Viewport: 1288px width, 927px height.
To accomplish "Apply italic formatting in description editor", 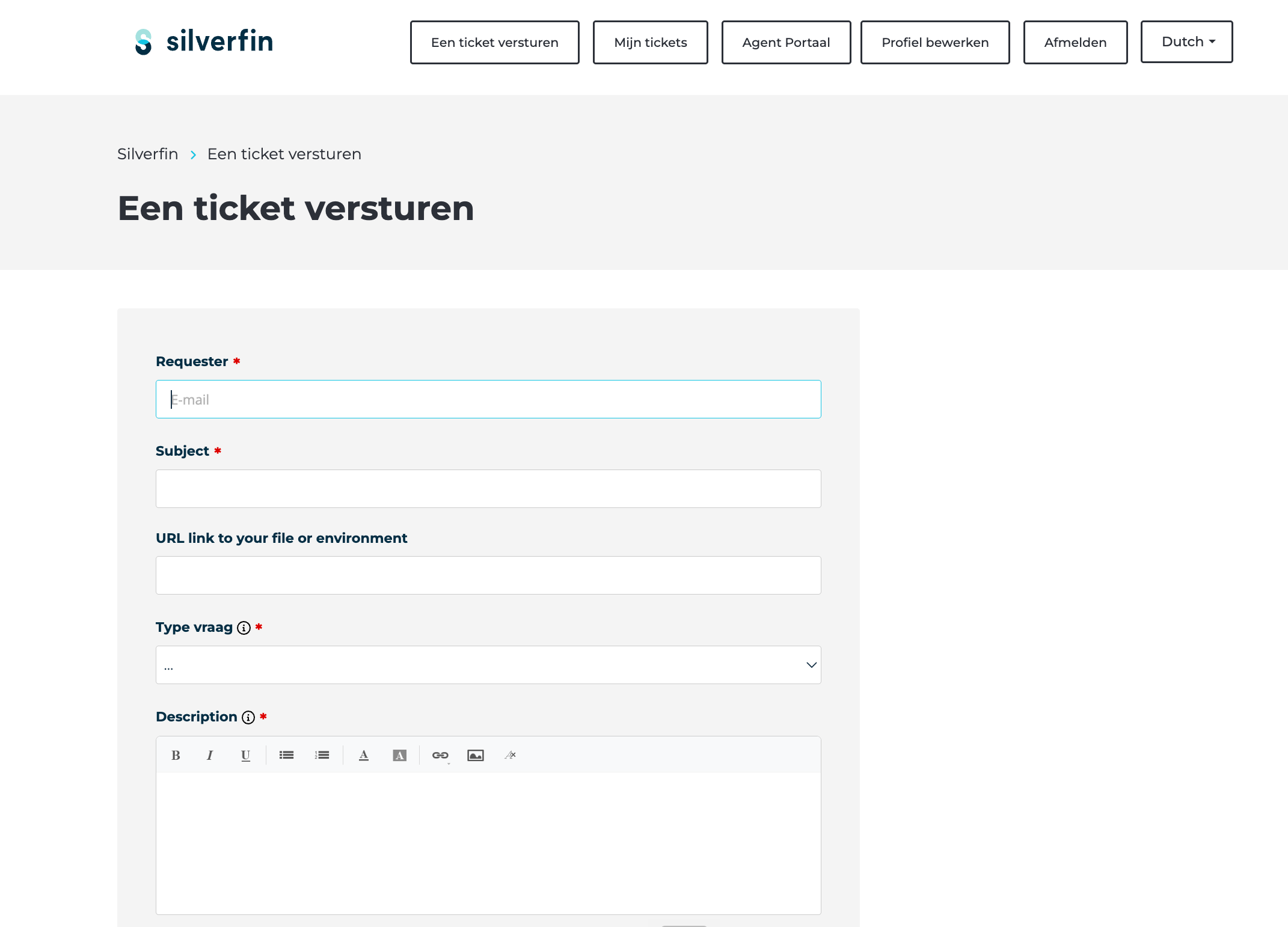I will click(210, 755).
